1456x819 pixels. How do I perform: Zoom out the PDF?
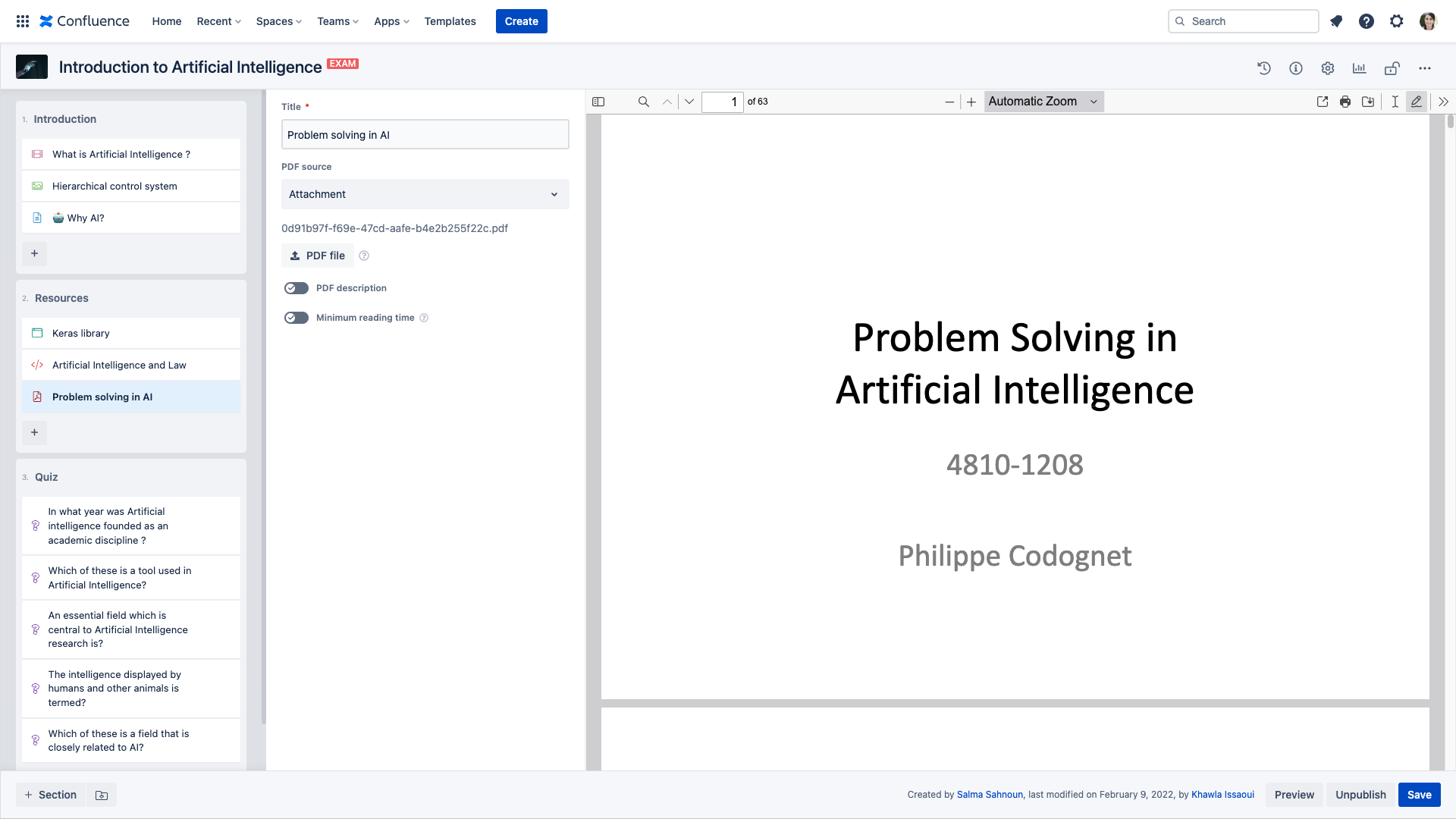(949, 102)
